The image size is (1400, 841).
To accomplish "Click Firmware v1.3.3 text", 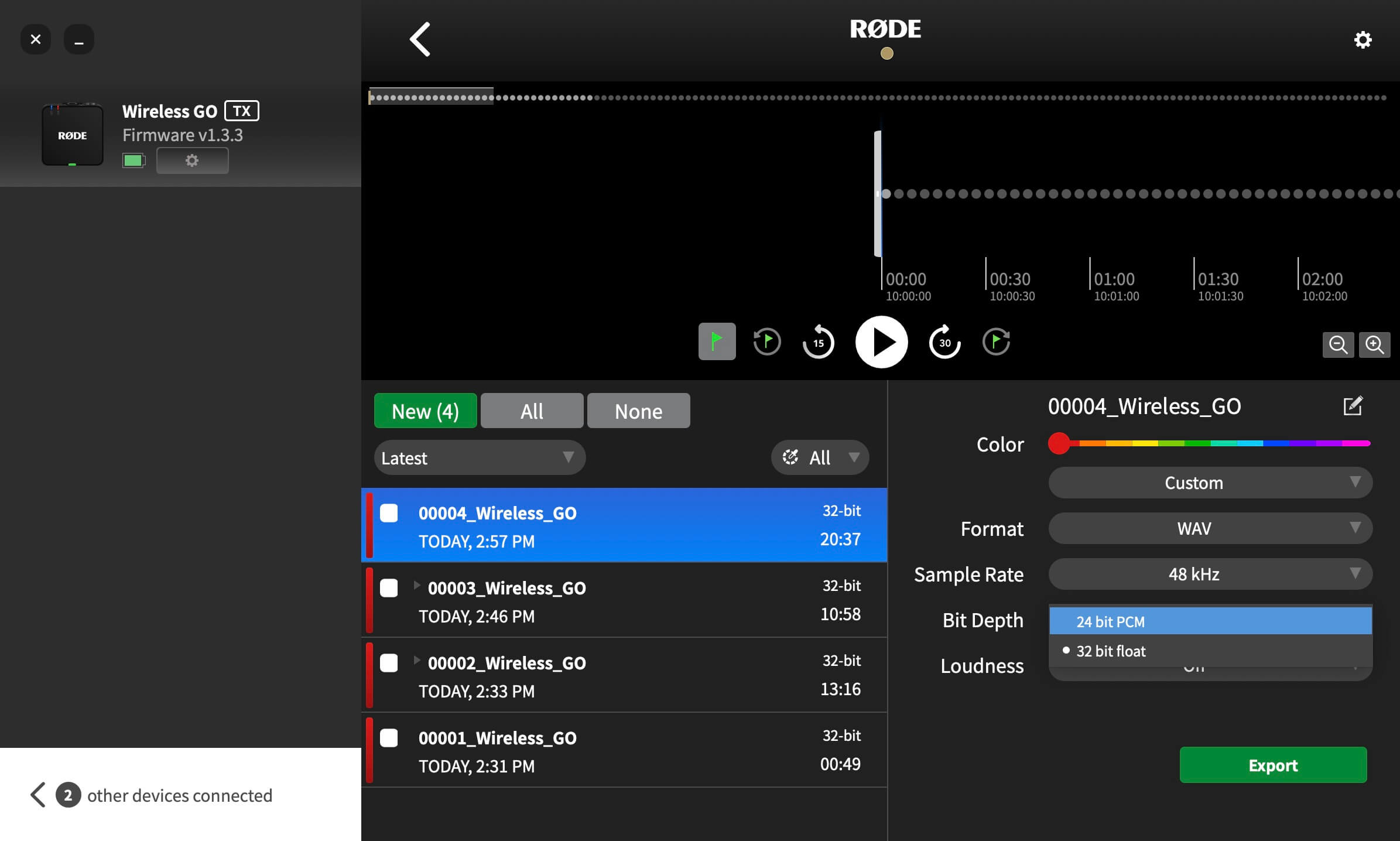I will click(x=183, y=135).
